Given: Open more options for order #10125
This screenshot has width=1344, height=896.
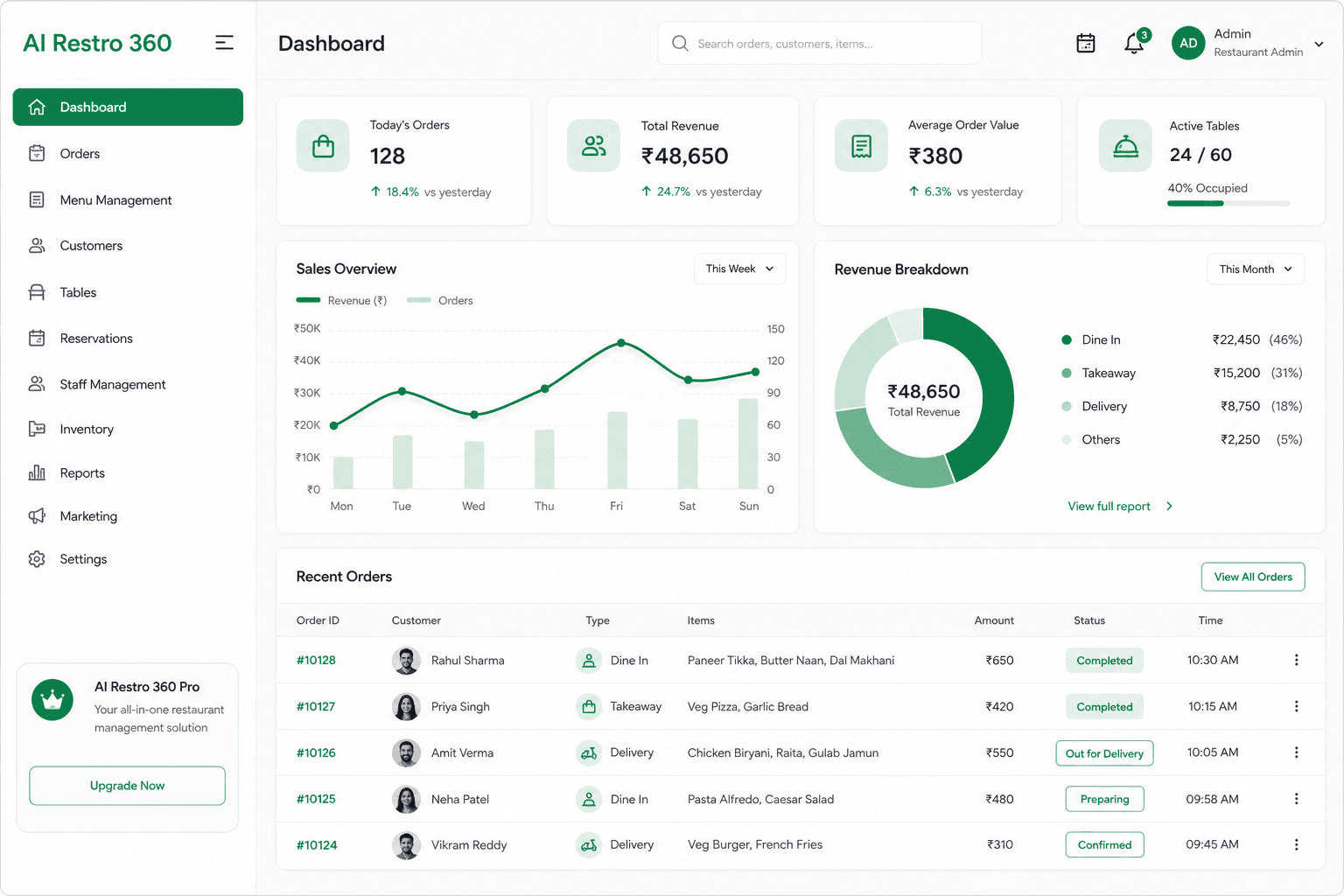Looking at the screenshot, I should 1296,799.
